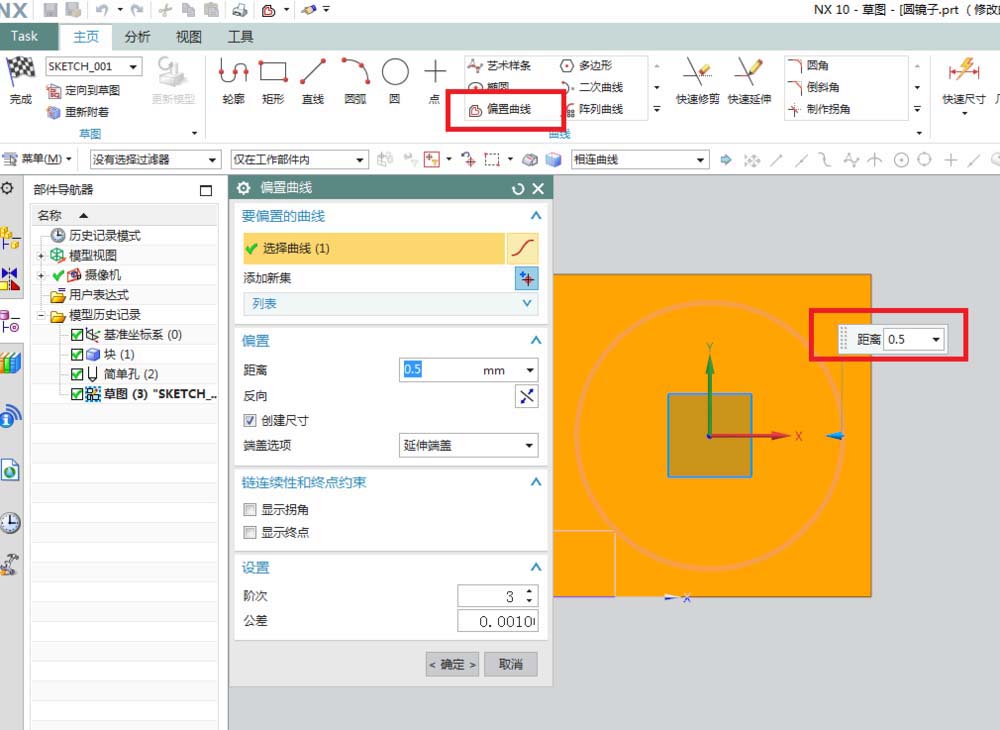Enable Show Corners (显示拐角) checkbox

[x=250, y=509]
